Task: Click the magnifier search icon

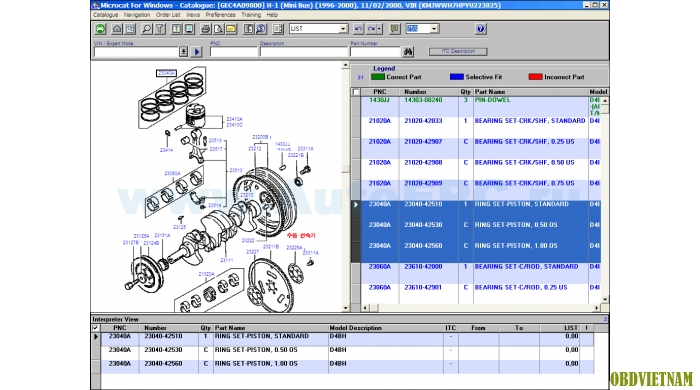Action: (146, 29)
